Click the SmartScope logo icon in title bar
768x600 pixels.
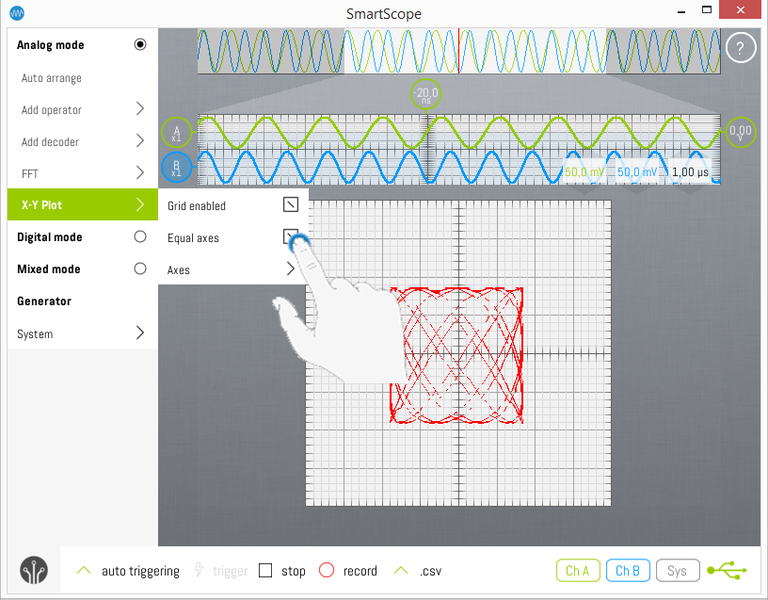coord(17,13)
